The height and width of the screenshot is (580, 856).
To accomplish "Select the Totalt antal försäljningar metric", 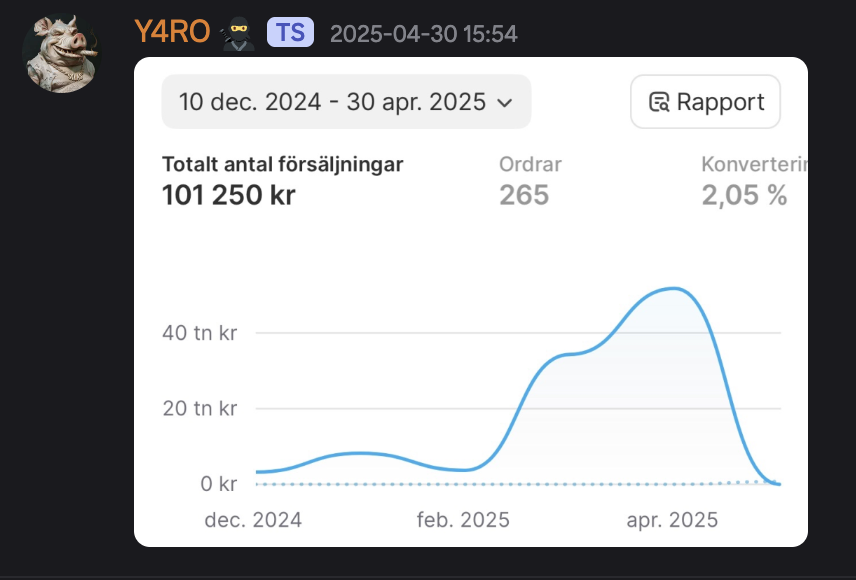I will click(282, 164).
